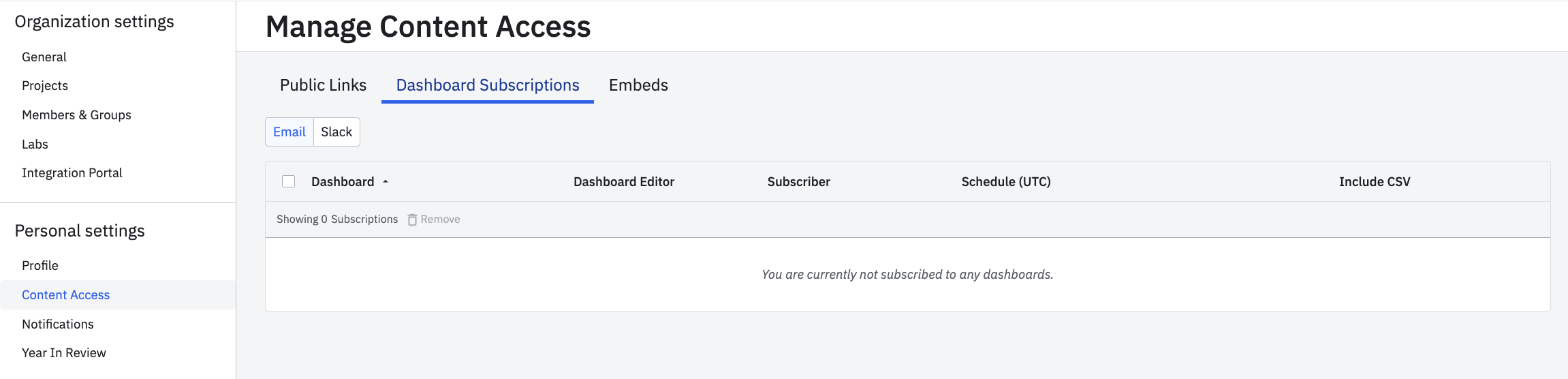Open the Embeds tab
Screen dimensions: 1568x379
(x=638, y=85)
